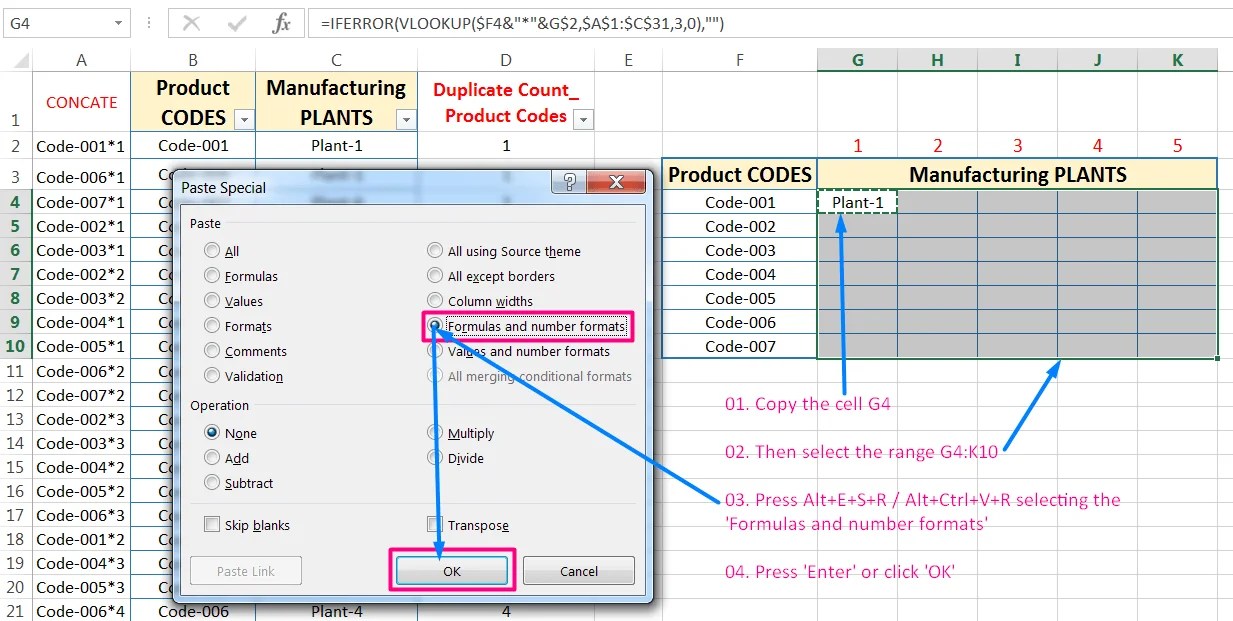1233x621 pixels.
Task: Click the Code-007 cell in Product CODES list
Action: [739, 346]
